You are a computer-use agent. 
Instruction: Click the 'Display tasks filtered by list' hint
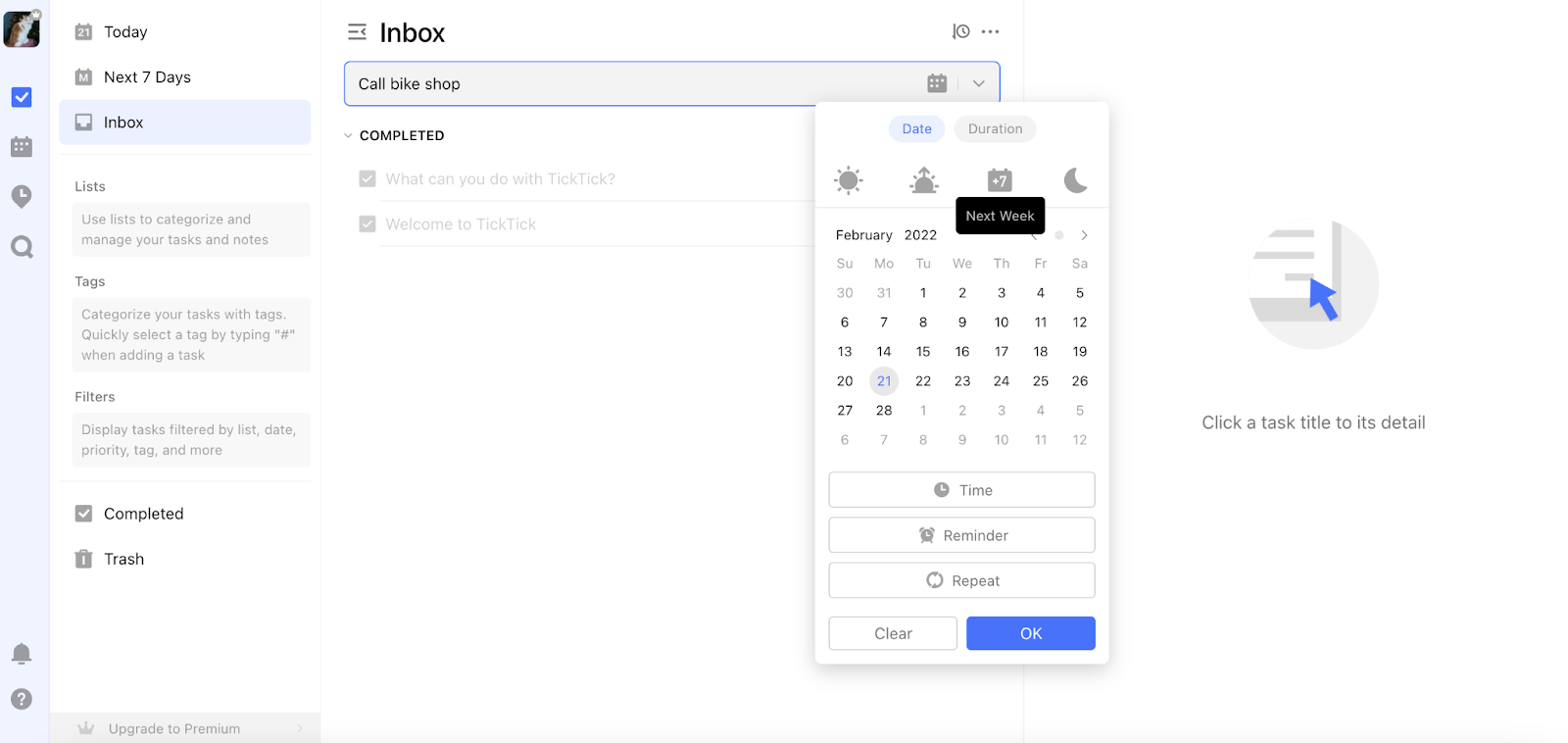coord(191,440)
